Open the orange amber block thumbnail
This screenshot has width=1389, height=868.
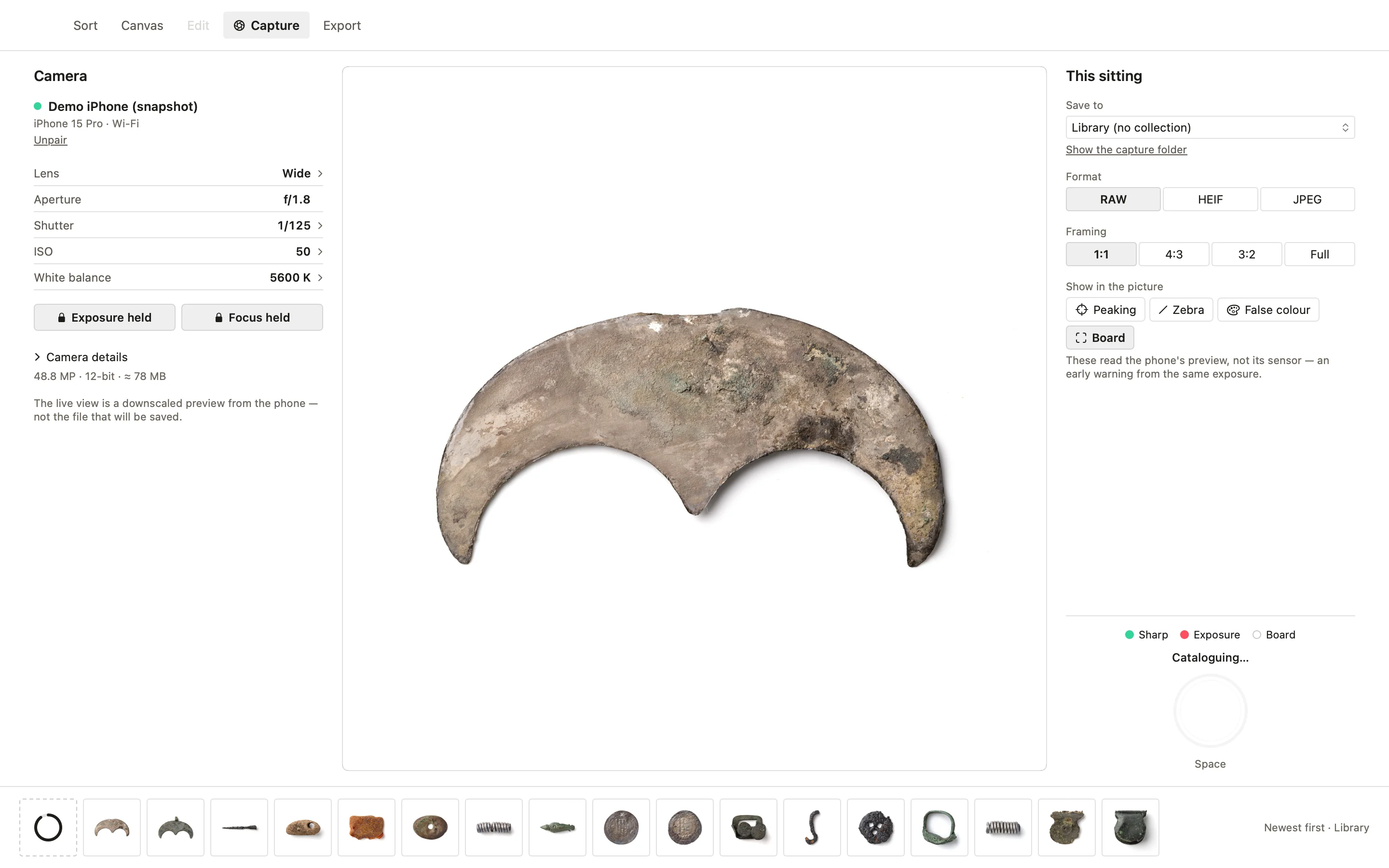click(x=366, y=827)
